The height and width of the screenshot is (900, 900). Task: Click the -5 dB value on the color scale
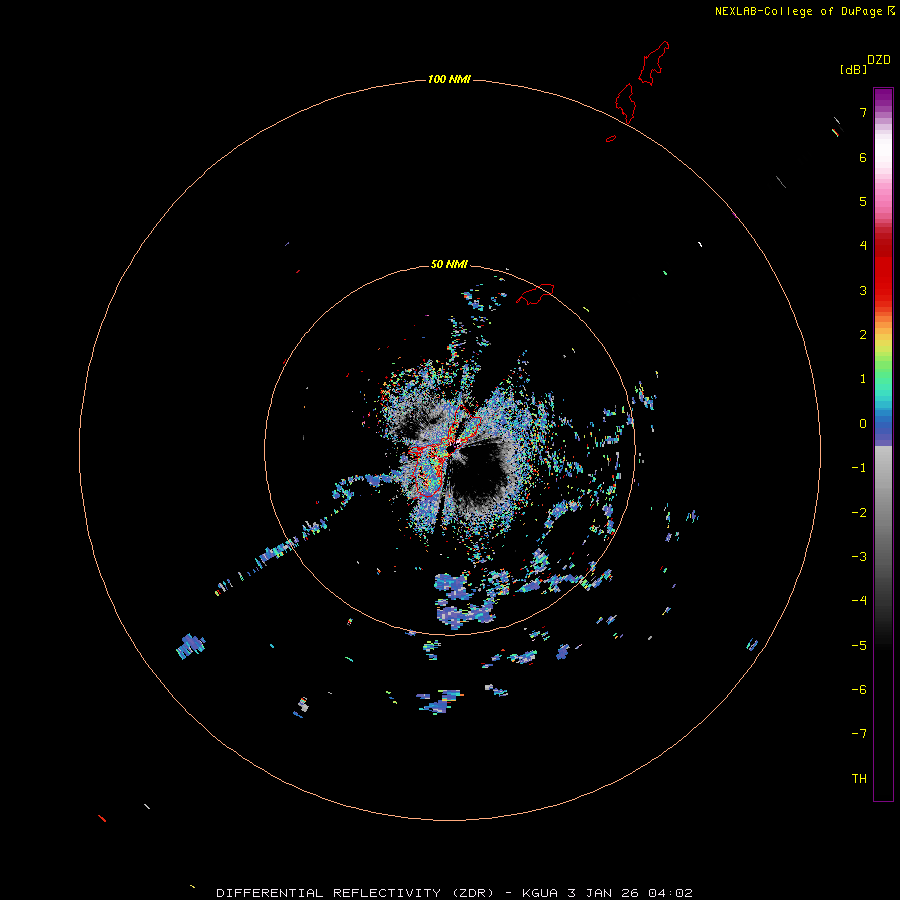pyautogui.click(x=859, y=646)
